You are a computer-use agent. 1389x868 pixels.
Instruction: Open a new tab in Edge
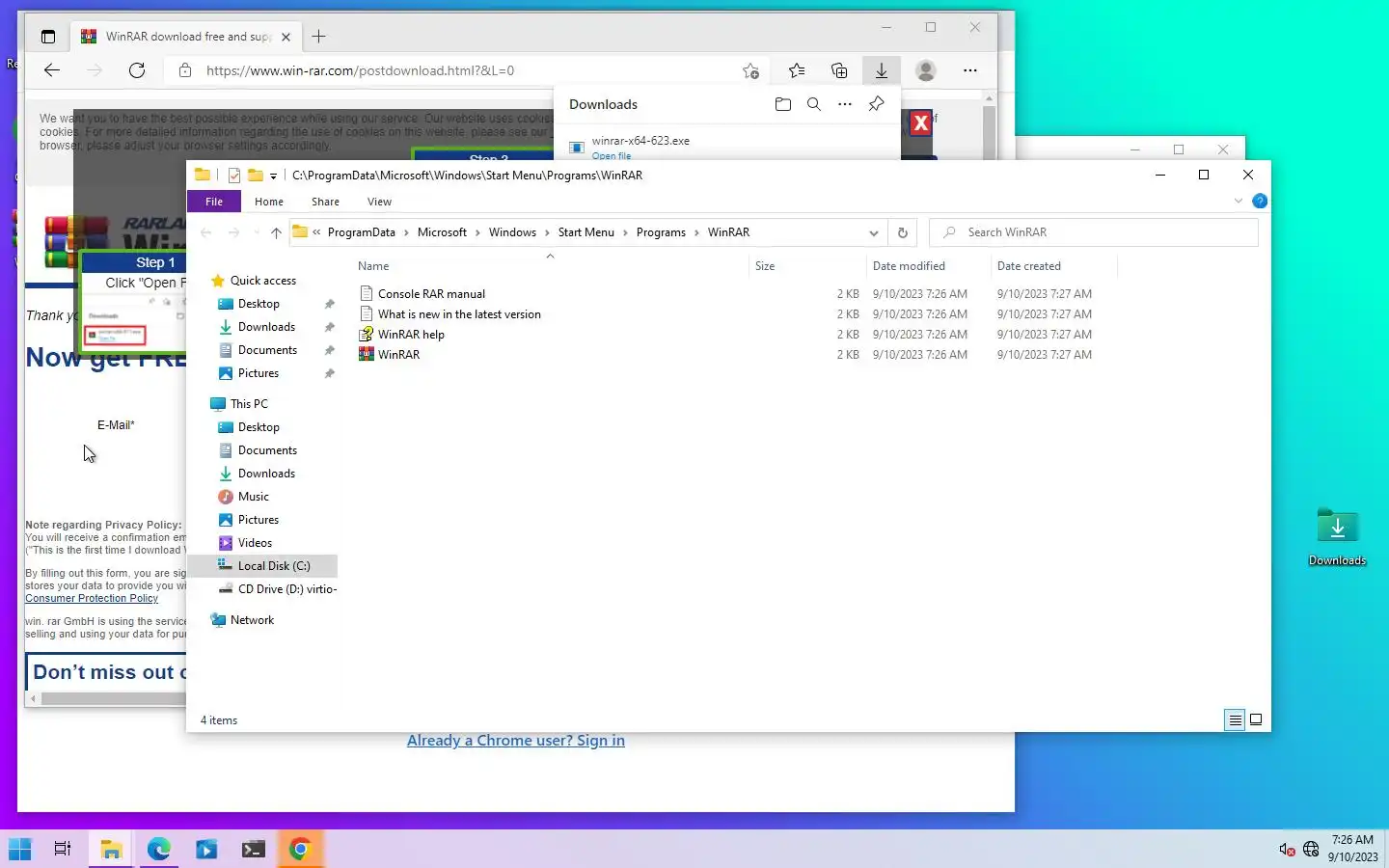[x=319, y=37]
